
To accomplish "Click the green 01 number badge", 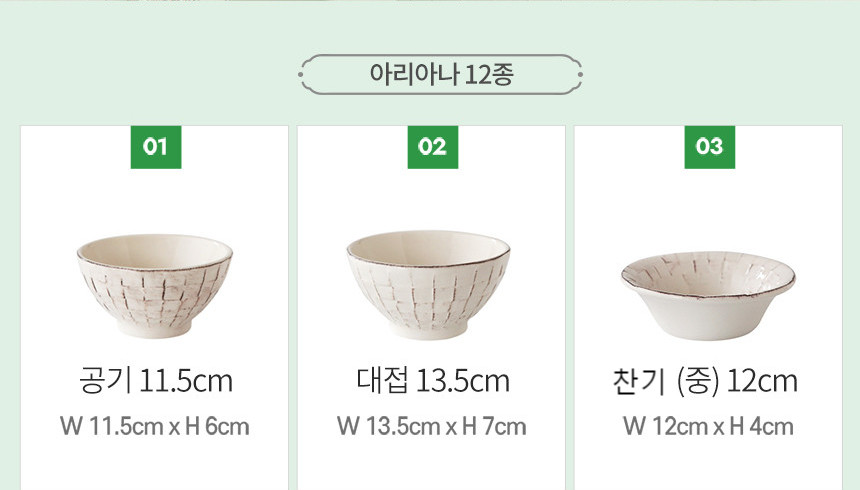I will point(155,147).
